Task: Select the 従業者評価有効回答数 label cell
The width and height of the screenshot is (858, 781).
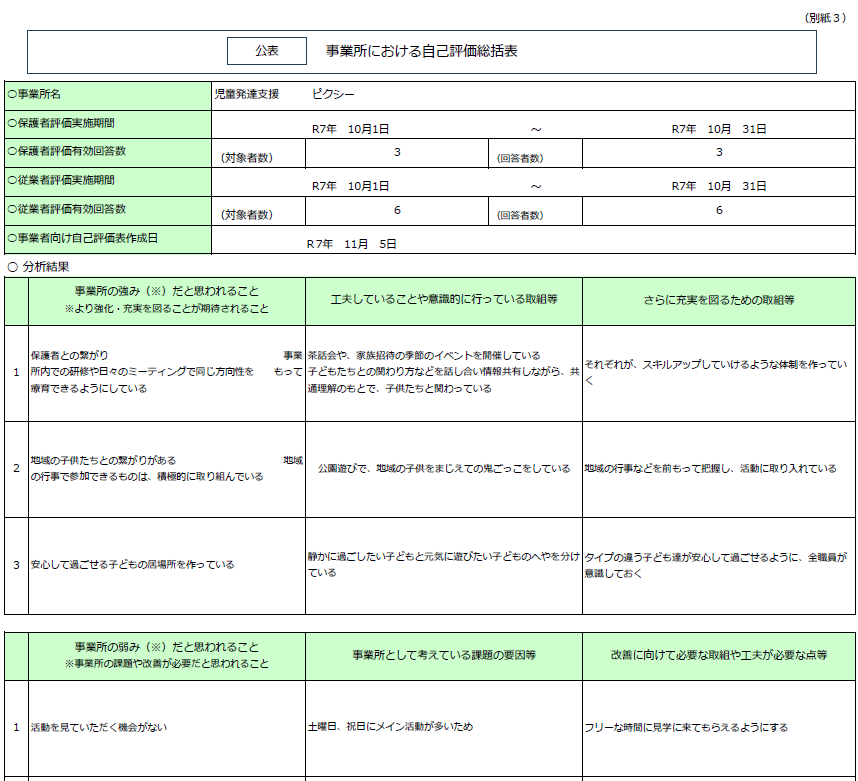Action: (108, 210)
